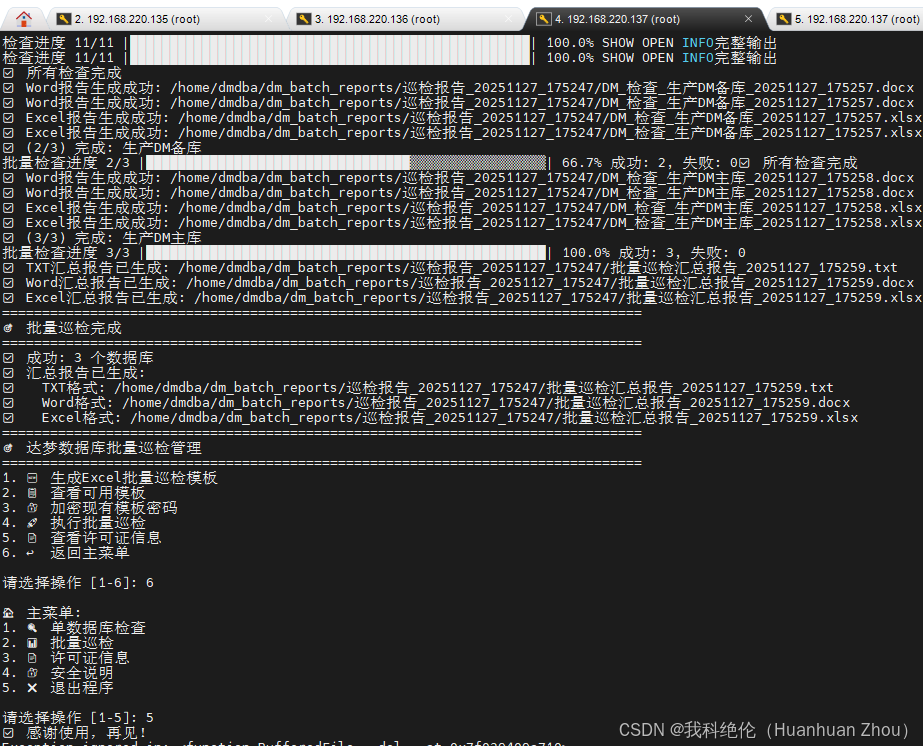Click main menu option 安全说明
This screenshot has height=746, width=923.
click(82, 673)
